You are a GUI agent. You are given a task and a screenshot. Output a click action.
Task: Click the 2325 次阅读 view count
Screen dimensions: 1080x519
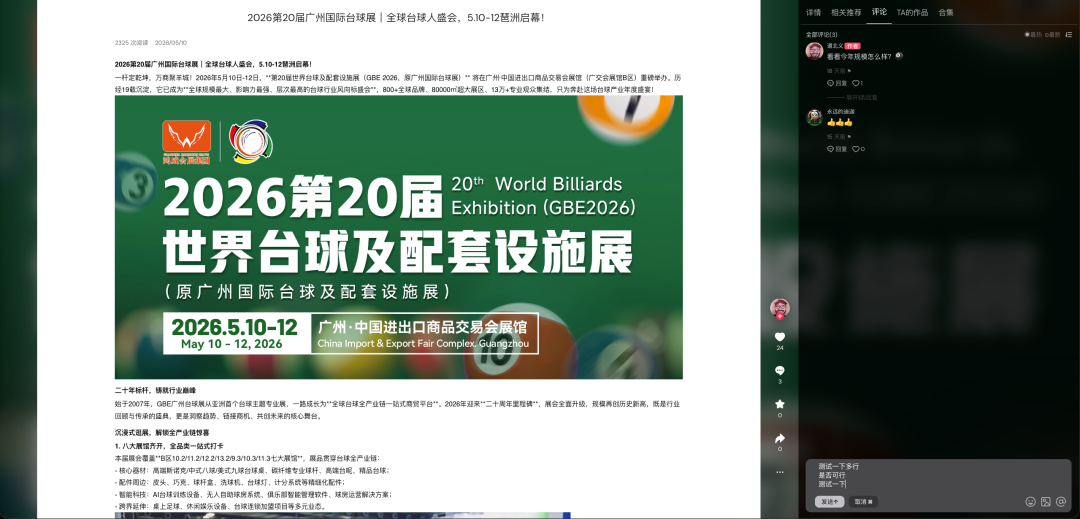point(132,43)
